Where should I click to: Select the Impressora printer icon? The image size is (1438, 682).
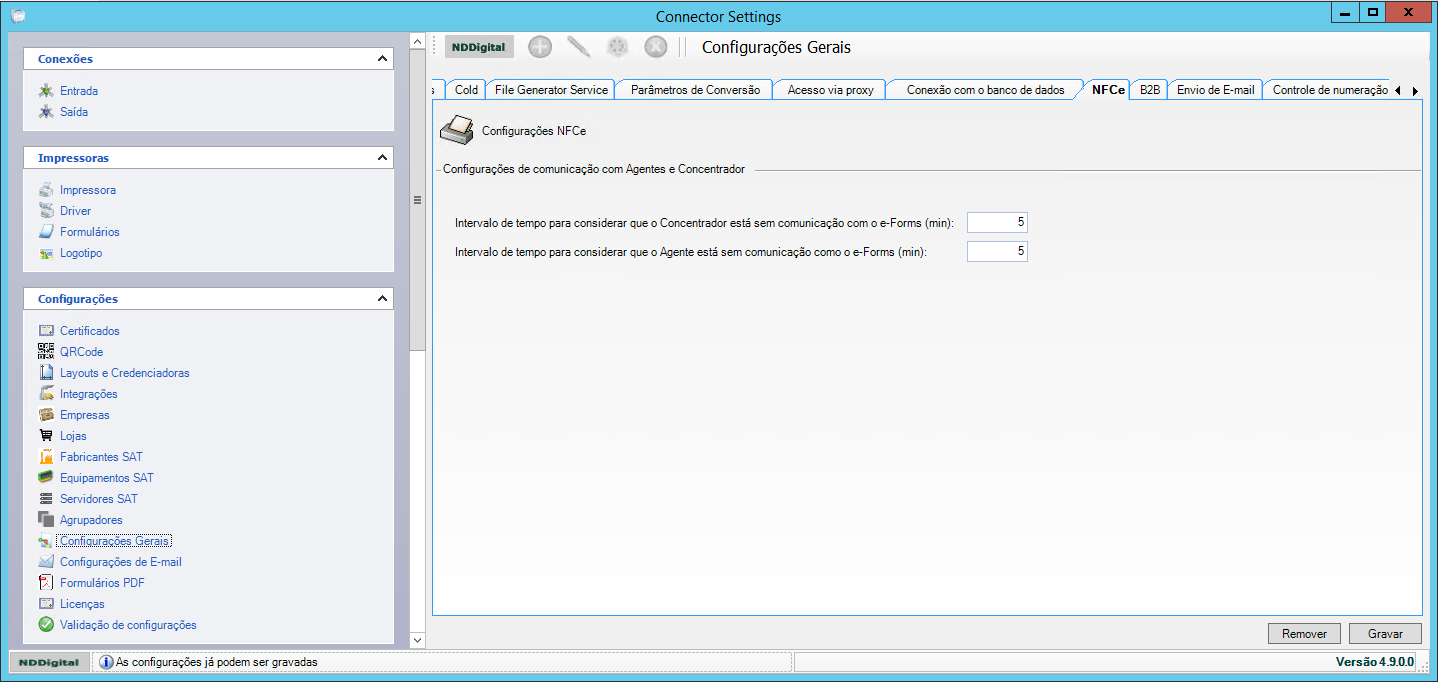(46, 190)
